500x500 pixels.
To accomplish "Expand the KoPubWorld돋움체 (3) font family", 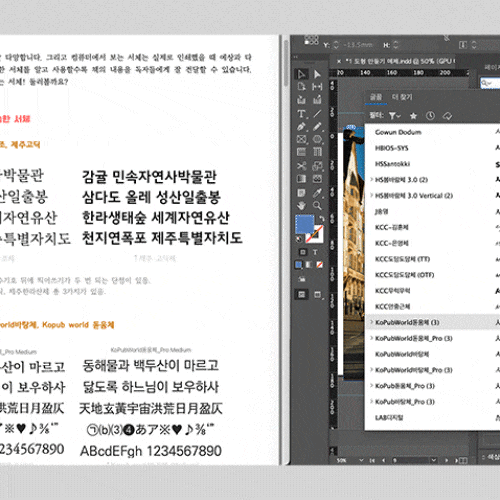I will point(371,322).
